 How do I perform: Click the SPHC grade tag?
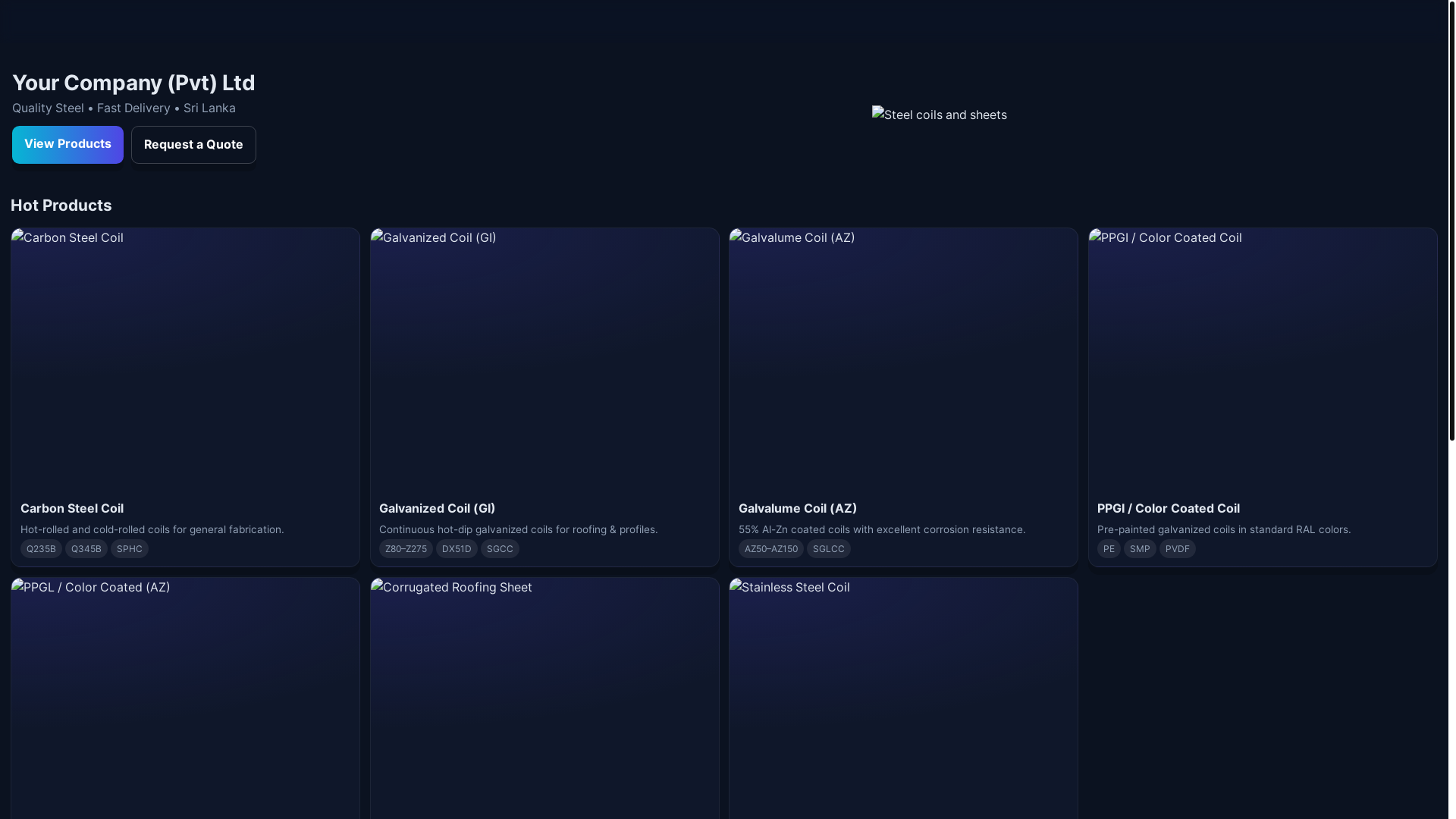click(130, 549)
